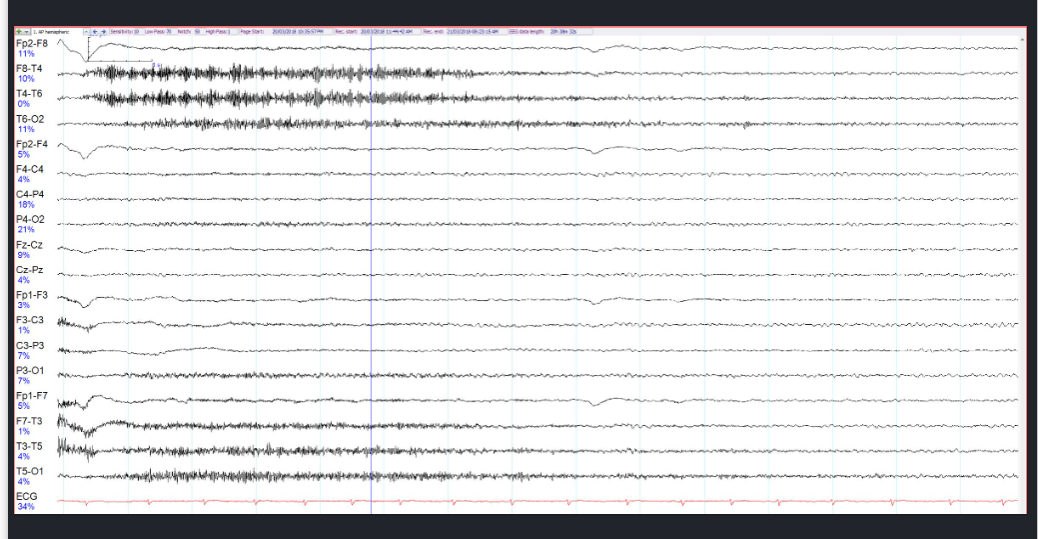This screenshot has width=1038, height=539.
Task: Select the T5-O1 channel label
Action: pos(30,471)
